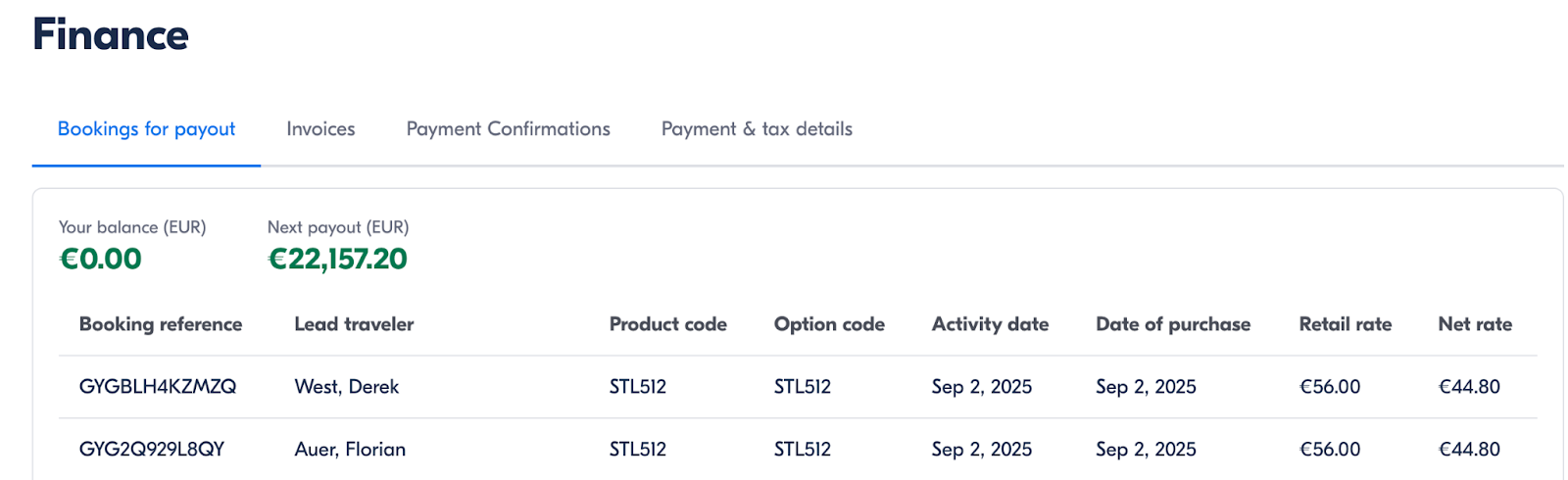This screenshot has width=1568, height=480.
Task: Click lead traveler Auer, Florian
Action: point(350,450)
